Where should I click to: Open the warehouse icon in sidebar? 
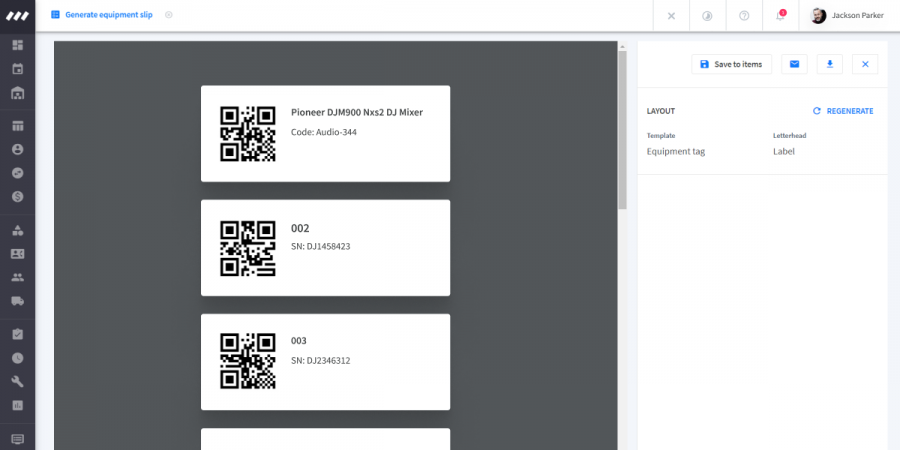click(x=17, y=92)
